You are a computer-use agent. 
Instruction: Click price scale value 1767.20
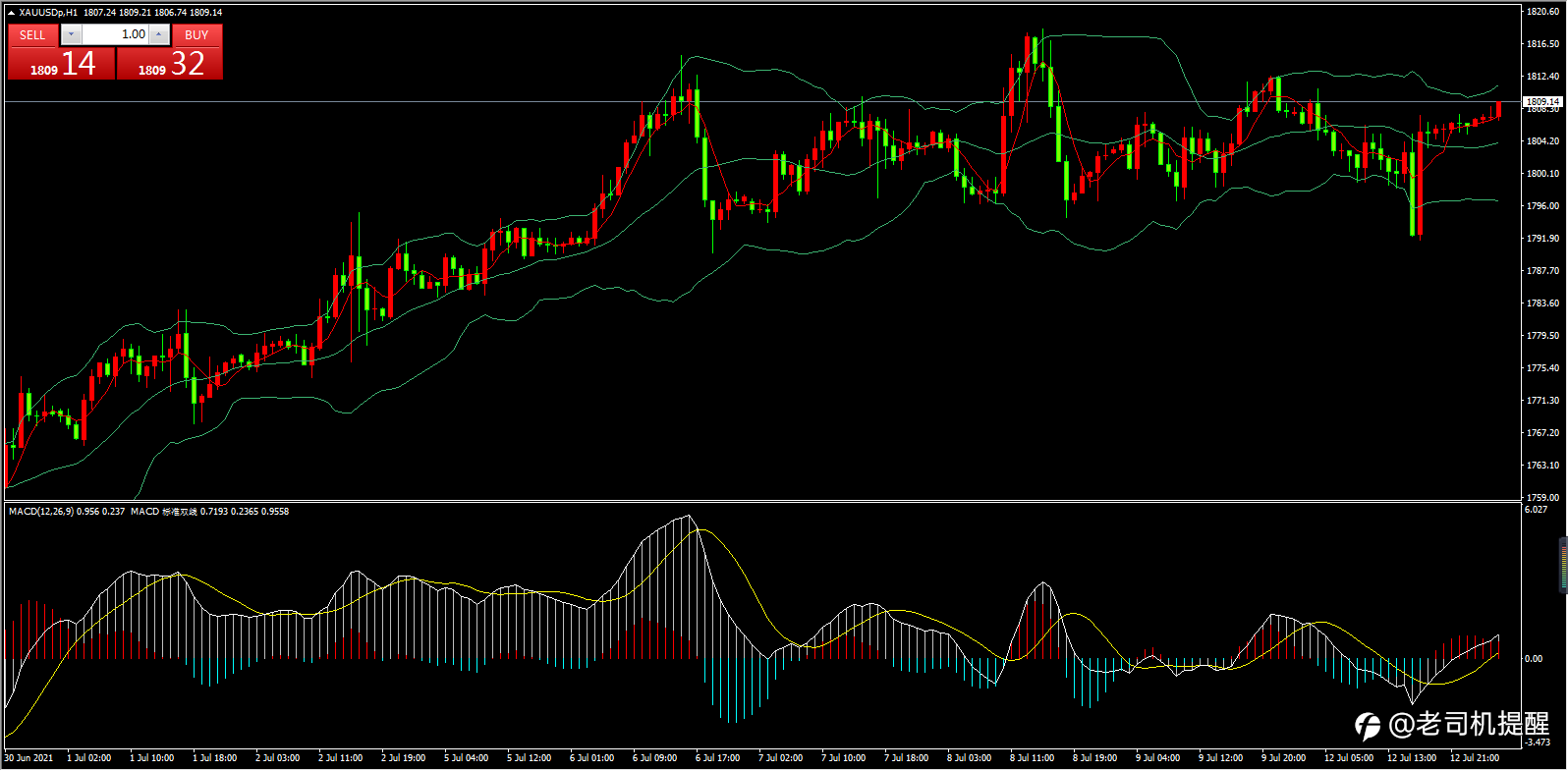[x=1542, y=433]
